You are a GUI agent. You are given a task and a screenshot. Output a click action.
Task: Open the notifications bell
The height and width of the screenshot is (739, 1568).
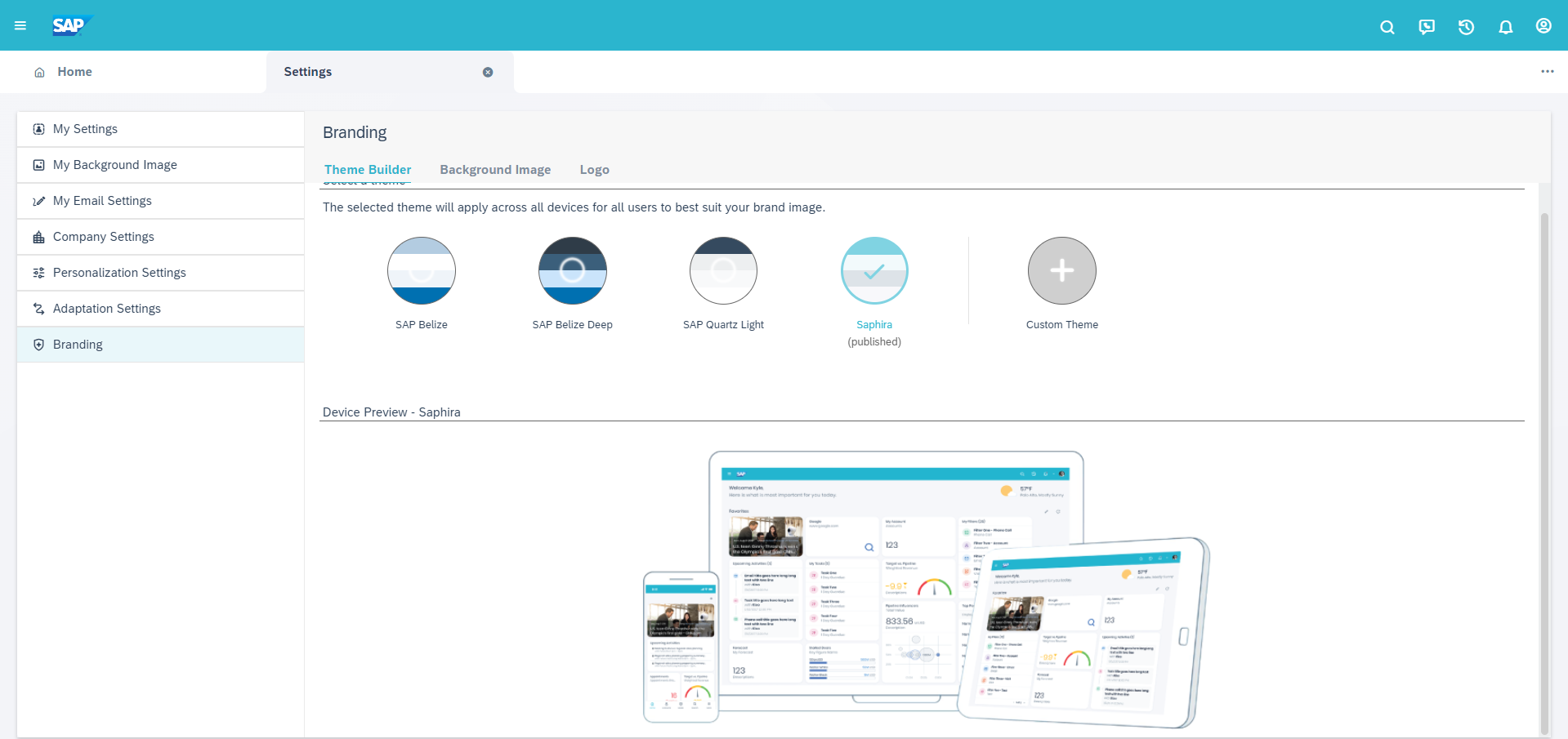click(x=1505, y=27)
